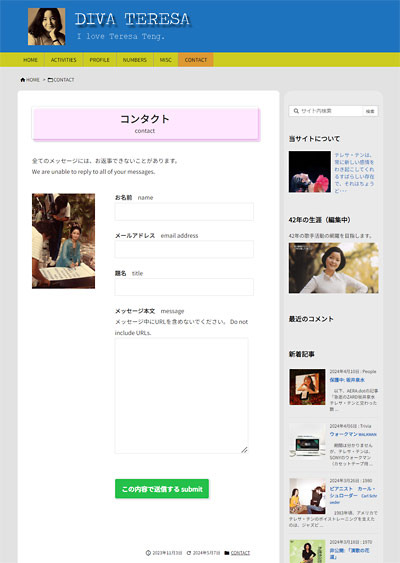Click the folder icon beside CONTACT breadcrumb

[50, 80]
